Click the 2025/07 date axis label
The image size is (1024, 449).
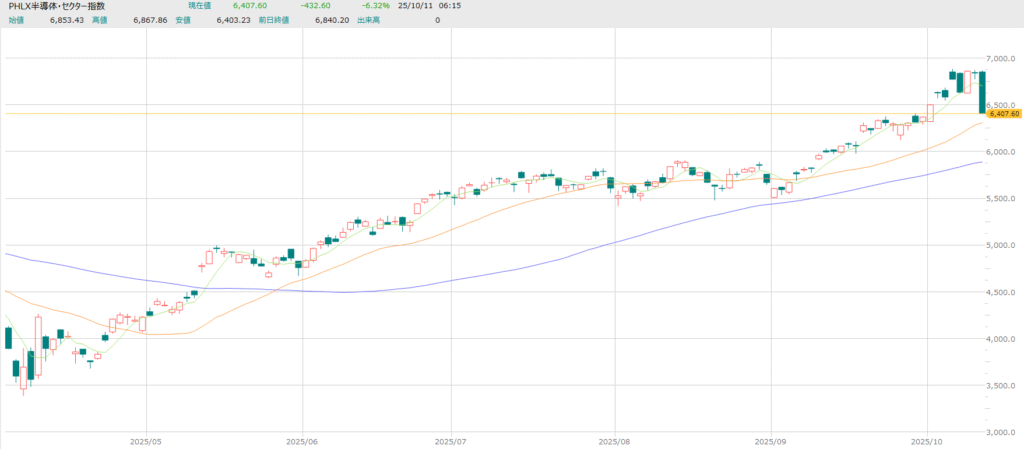click(x=452, y=440)
